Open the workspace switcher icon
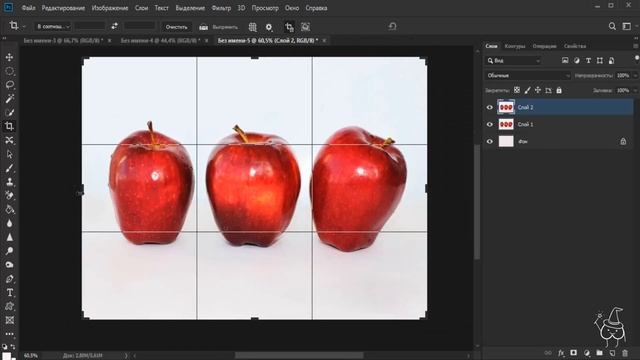 627,26
